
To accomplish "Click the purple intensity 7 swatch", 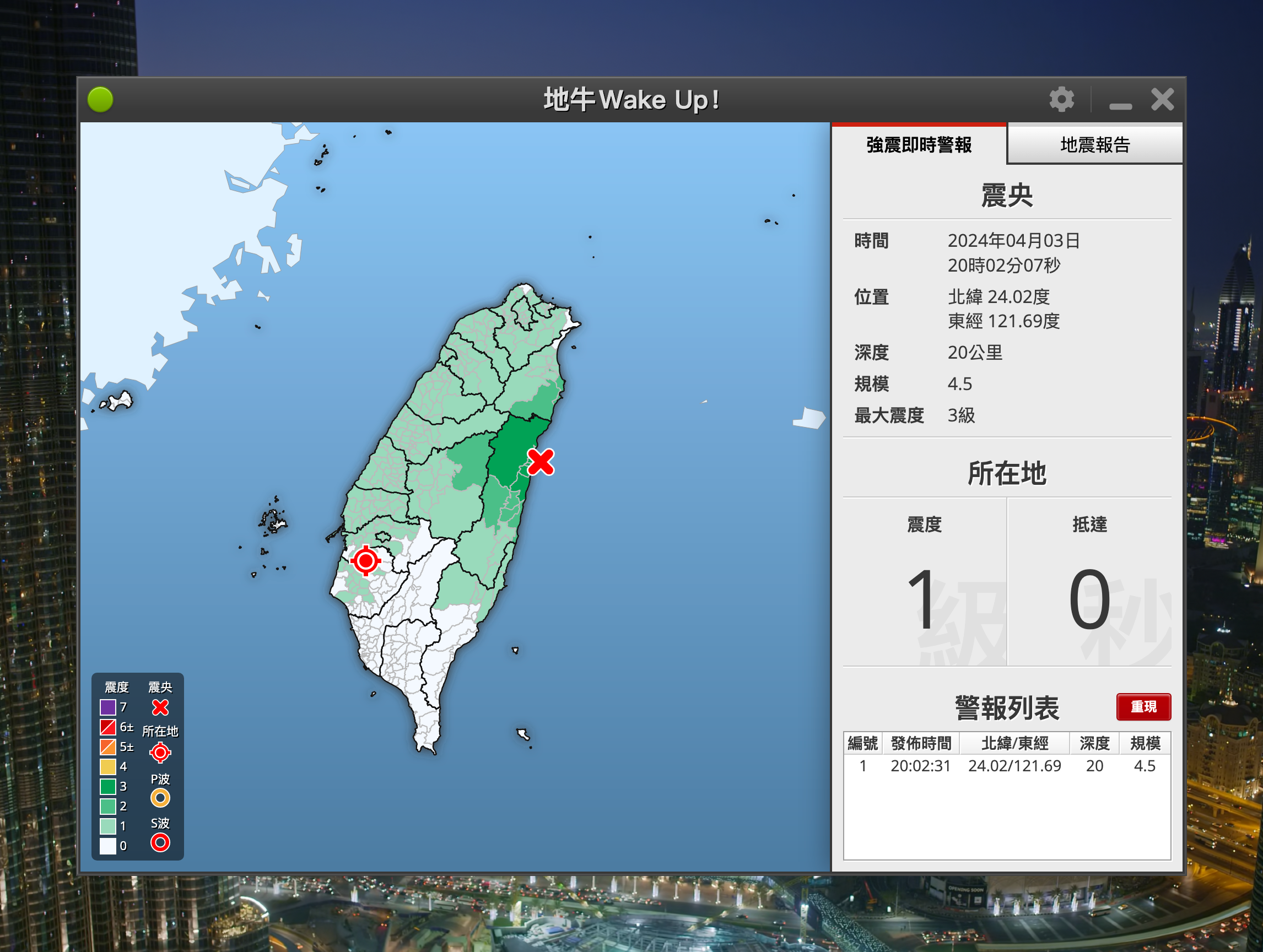I will click(x=108, y=707).
